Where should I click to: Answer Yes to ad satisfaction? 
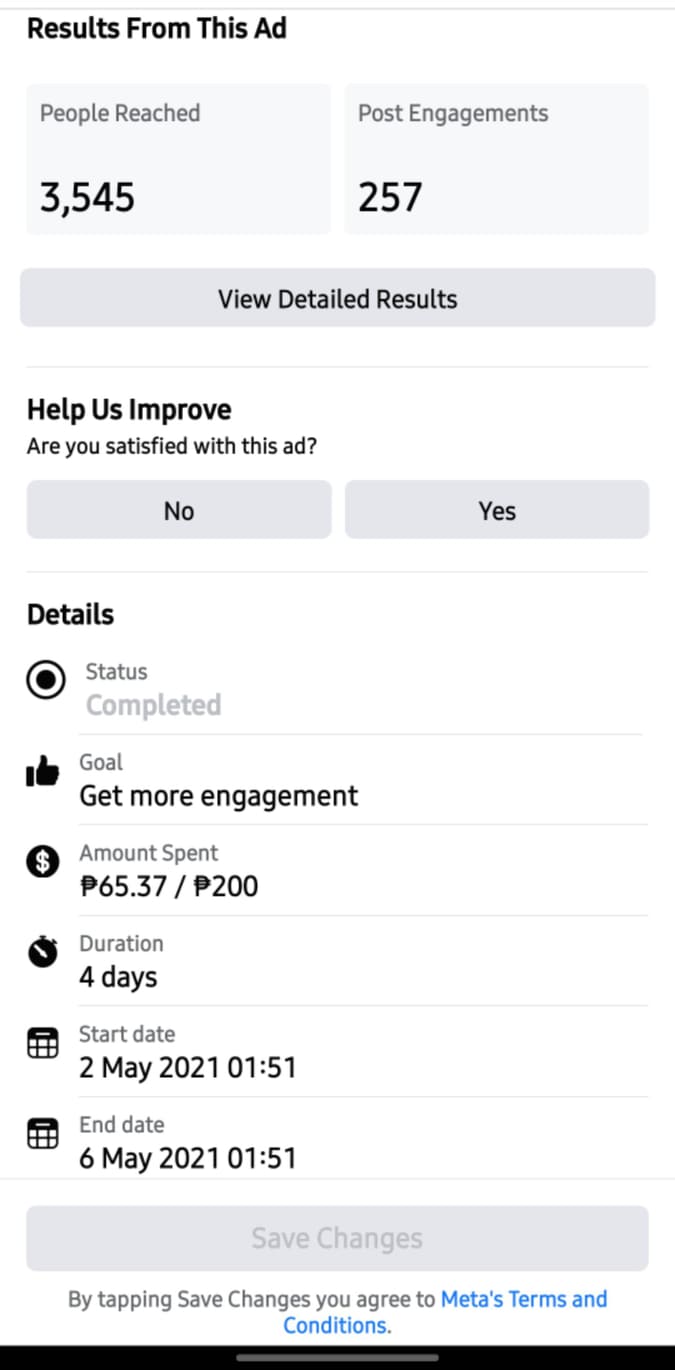click(x=497, y=510)
